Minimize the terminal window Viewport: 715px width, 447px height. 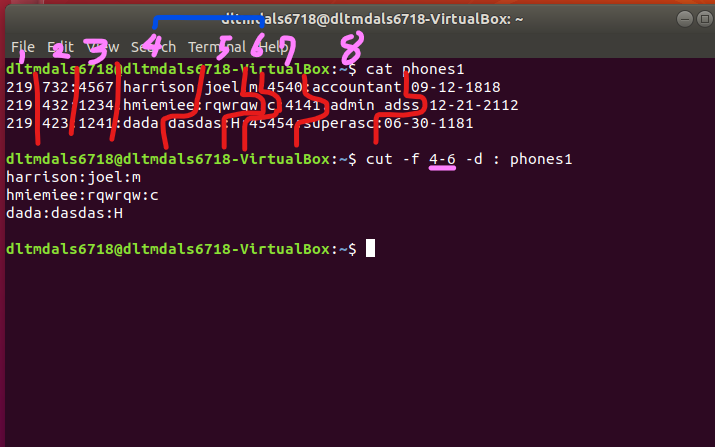pos(684,19)
